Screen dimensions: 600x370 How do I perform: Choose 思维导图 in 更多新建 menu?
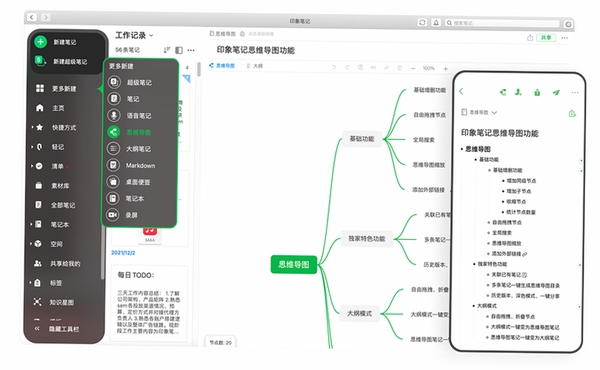pyautogui.click(x=129, y=132)
